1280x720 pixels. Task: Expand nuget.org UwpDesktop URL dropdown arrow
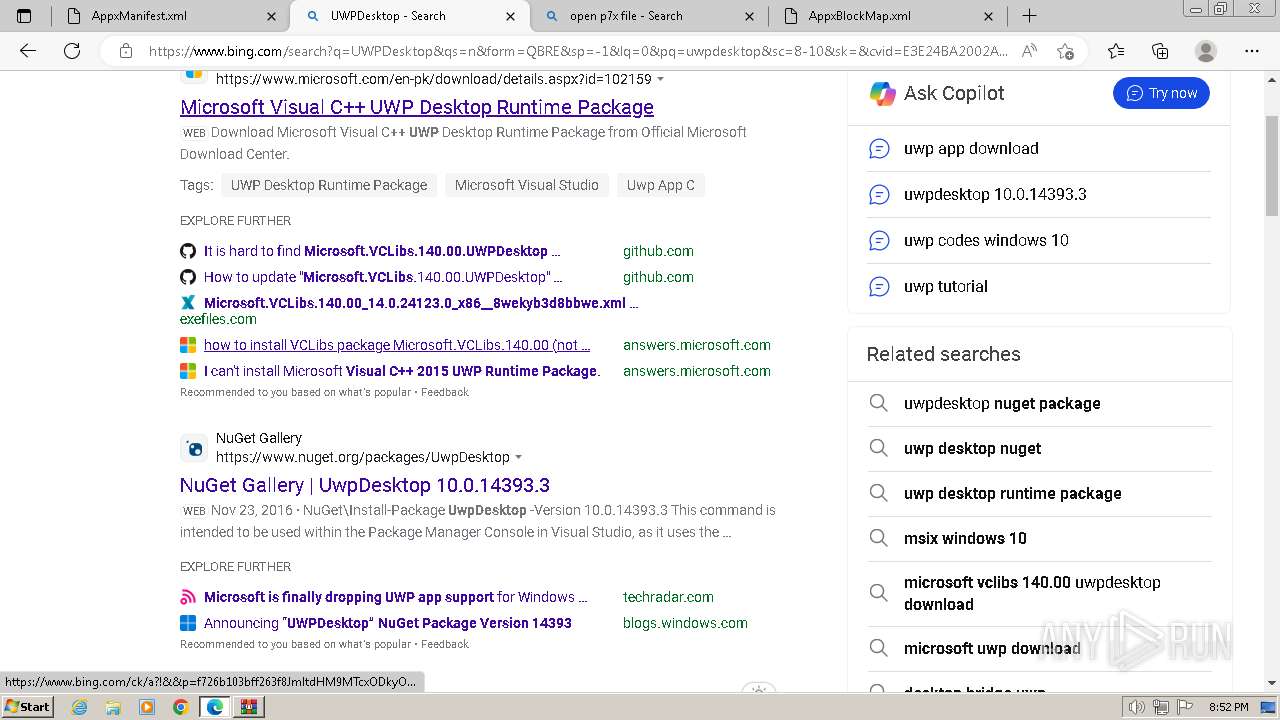coord(518,457)
